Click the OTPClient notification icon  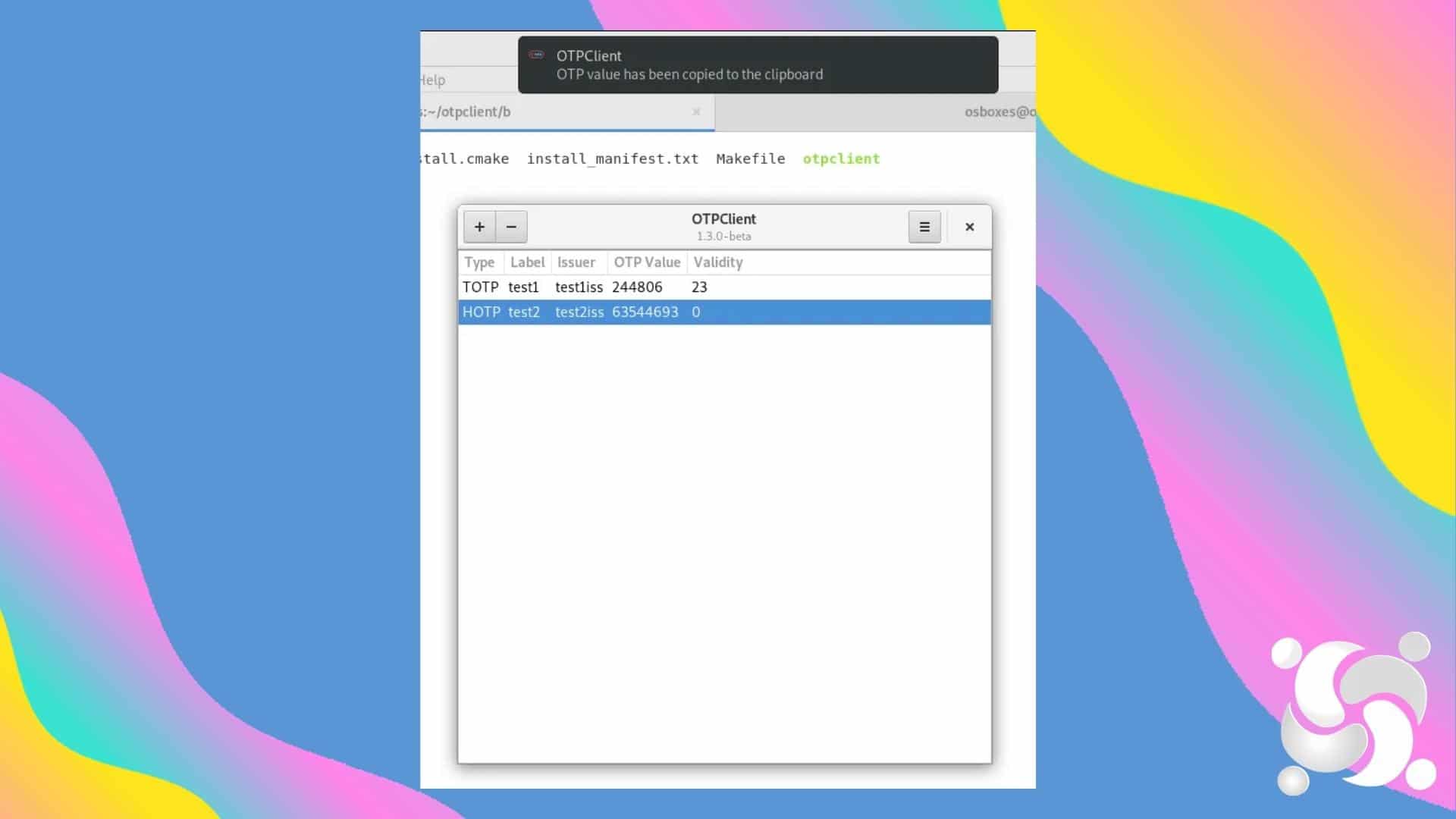click(x=537, y=55)
